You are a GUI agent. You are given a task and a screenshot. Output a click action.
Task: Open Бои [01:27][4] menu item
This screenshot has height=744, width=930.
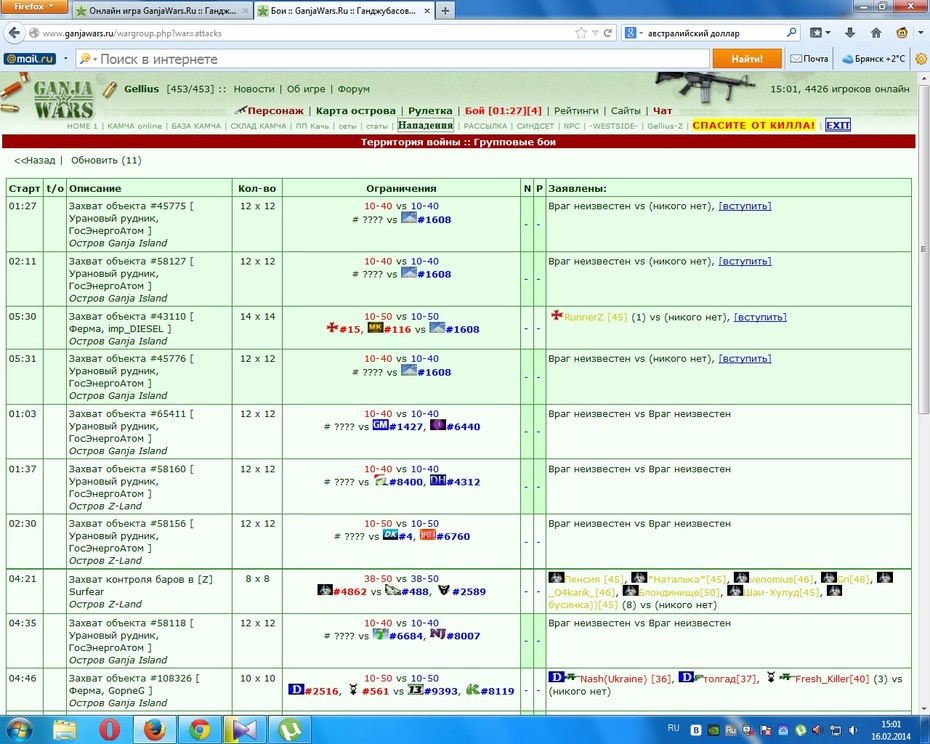click(x=503, y=110)
